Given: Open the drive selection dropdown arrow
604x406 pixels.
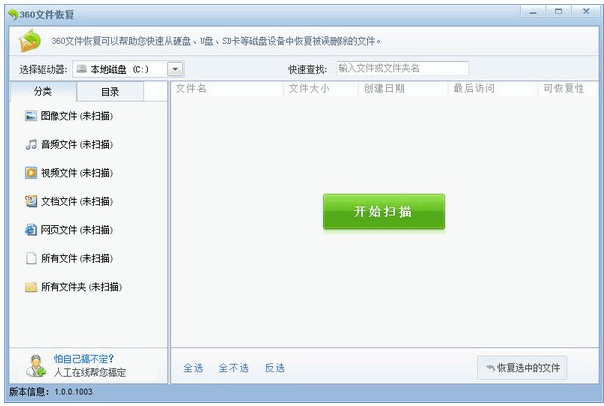Looking at the screenshot, I should click(175, 69).
